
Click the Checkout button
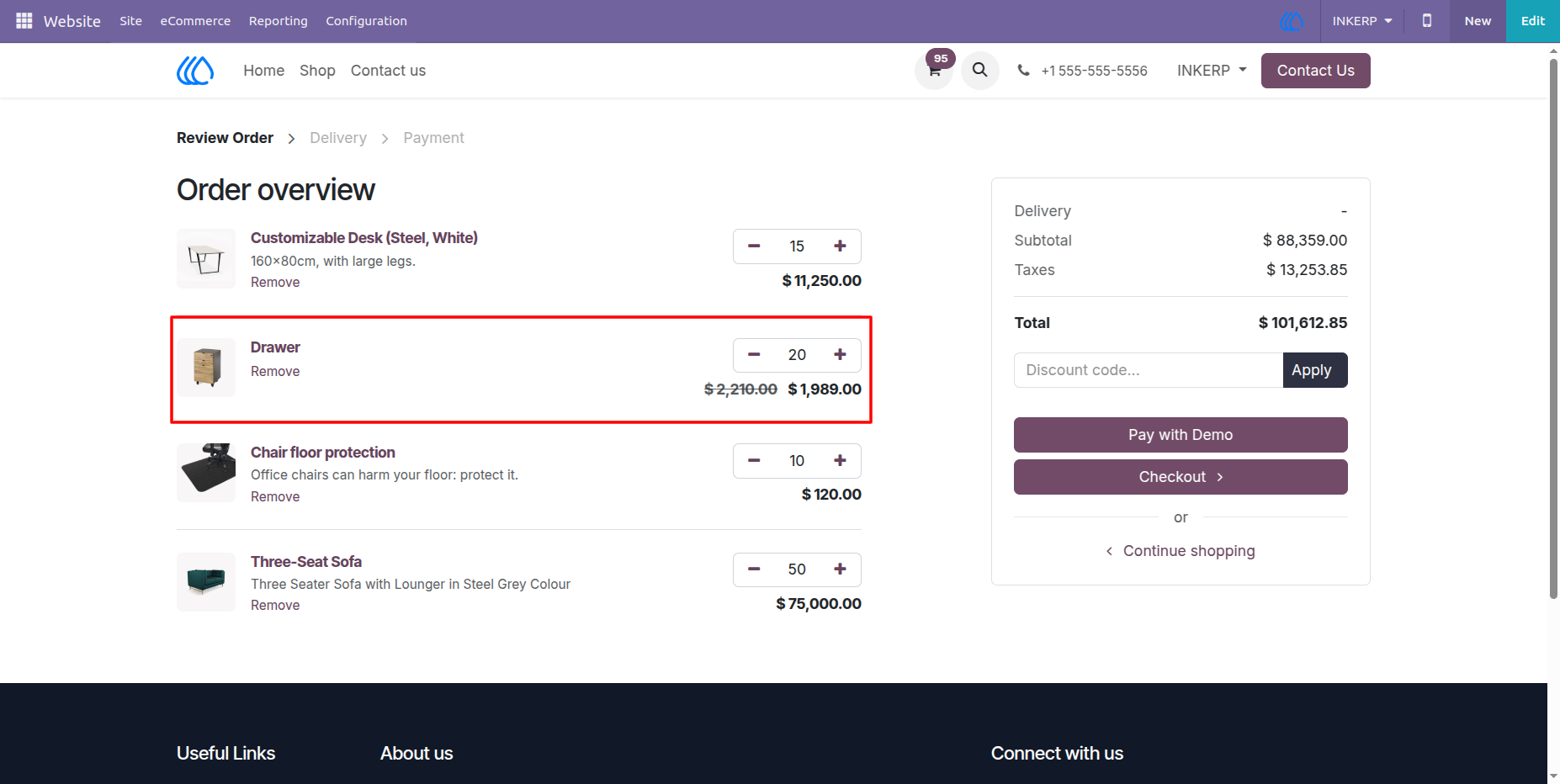point(1181,477)
